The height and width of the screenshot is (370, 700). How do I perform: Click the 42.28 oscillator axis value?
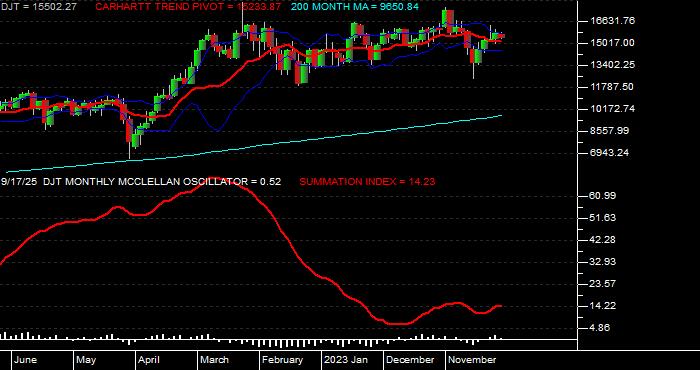[603, 240]
